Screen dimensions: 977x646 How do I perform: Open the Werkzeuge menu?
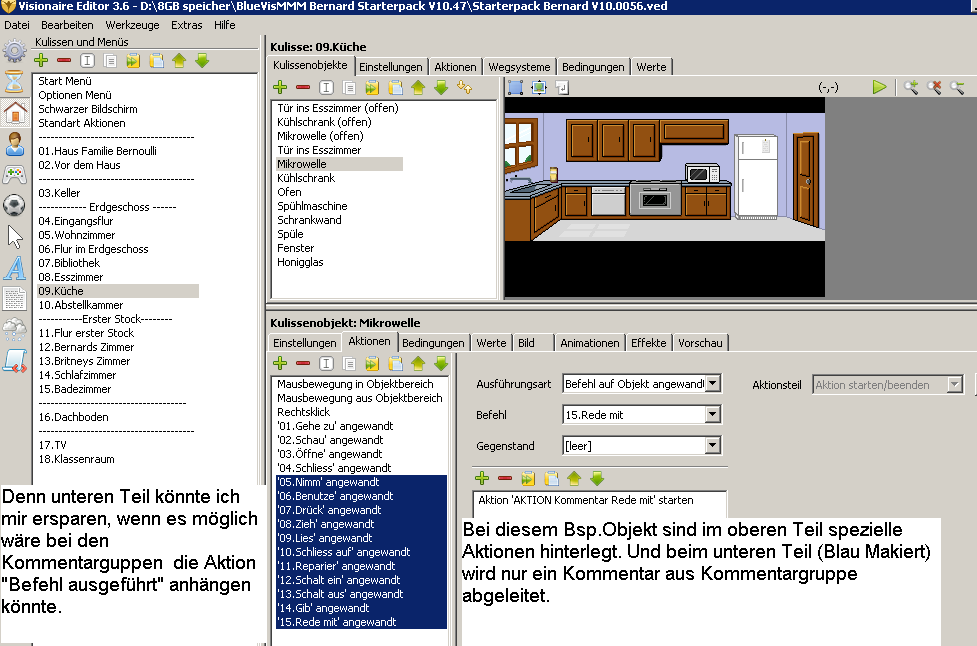point(132,24)
